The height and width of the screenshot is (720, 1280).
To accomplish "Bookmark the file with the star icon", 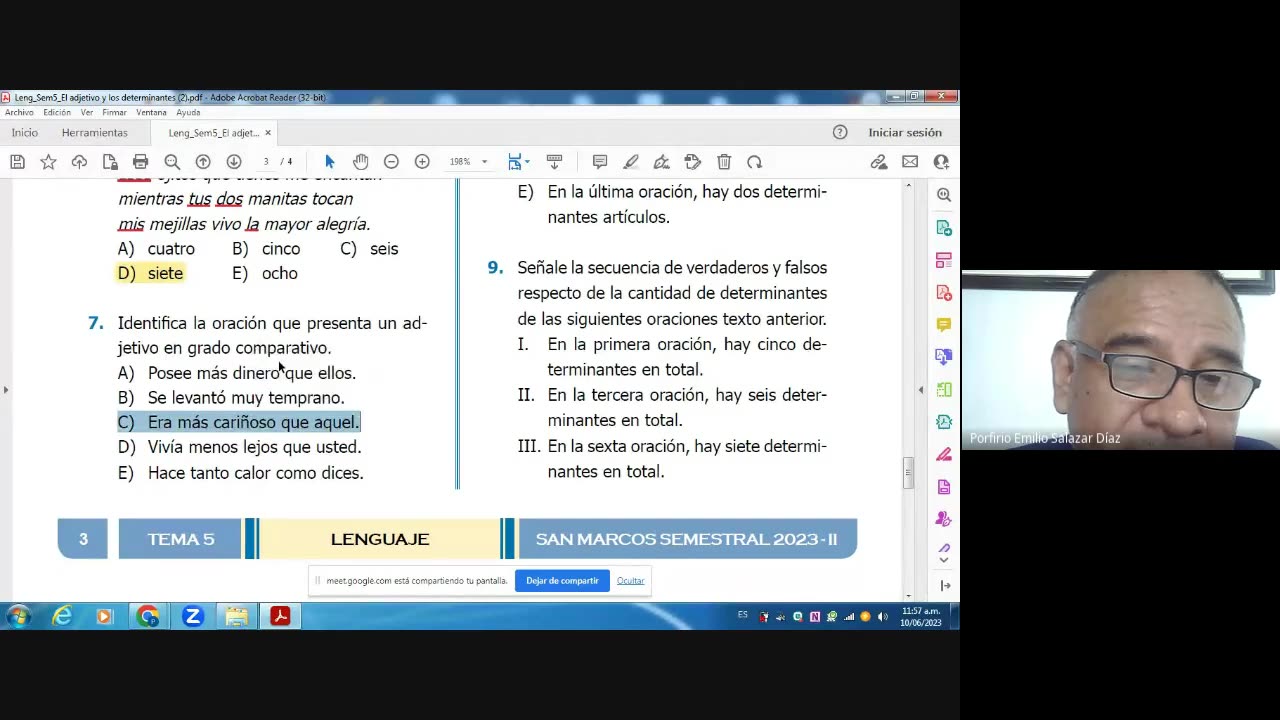I will click(x=48, y=162).
